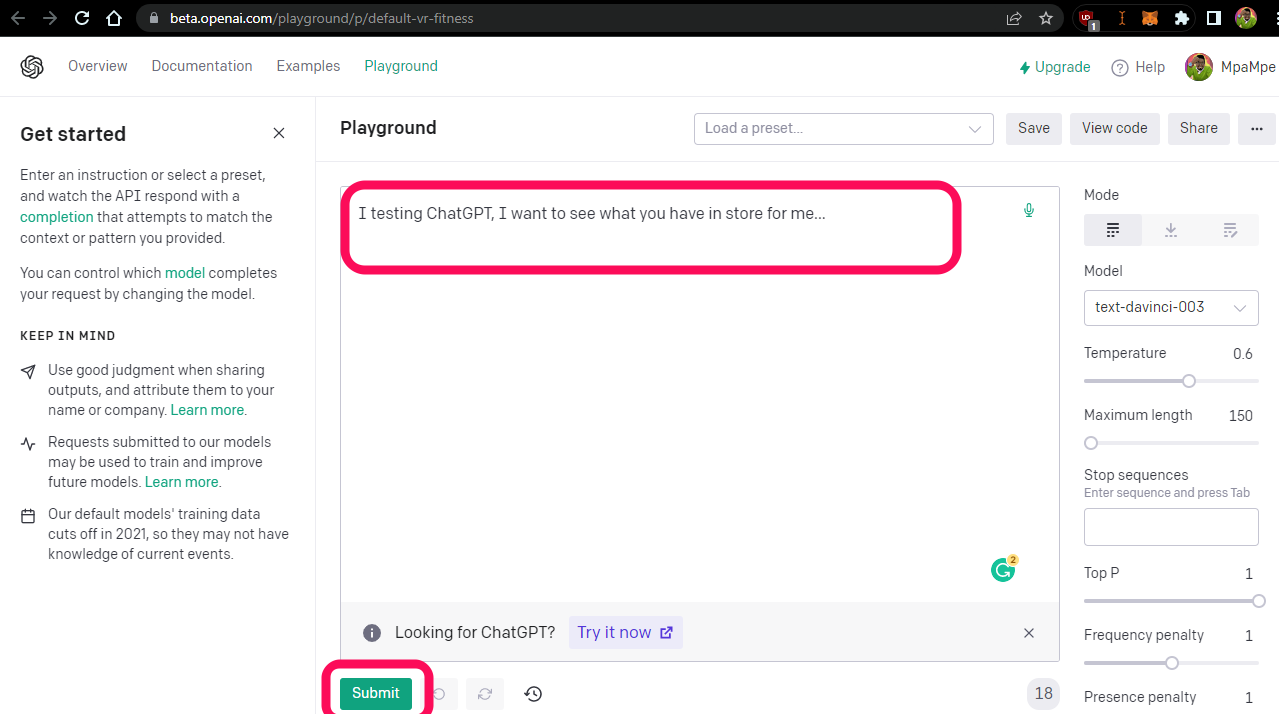Click the OpenAI logo
The height and width of the screenshot is (714, 1279).
[32, 66]
